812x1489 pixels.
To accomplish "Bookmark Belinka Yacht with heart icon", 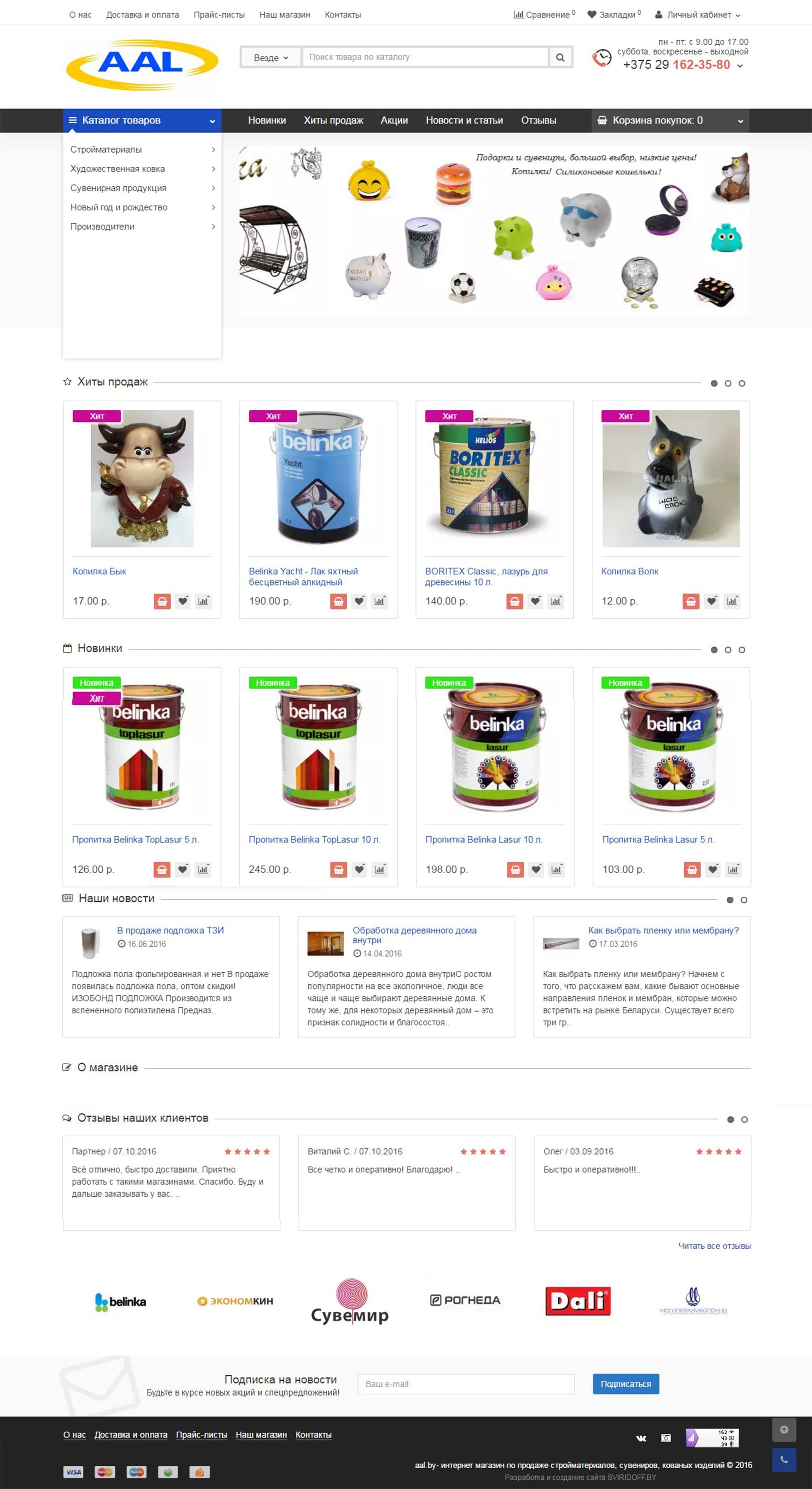I will 359,601.
